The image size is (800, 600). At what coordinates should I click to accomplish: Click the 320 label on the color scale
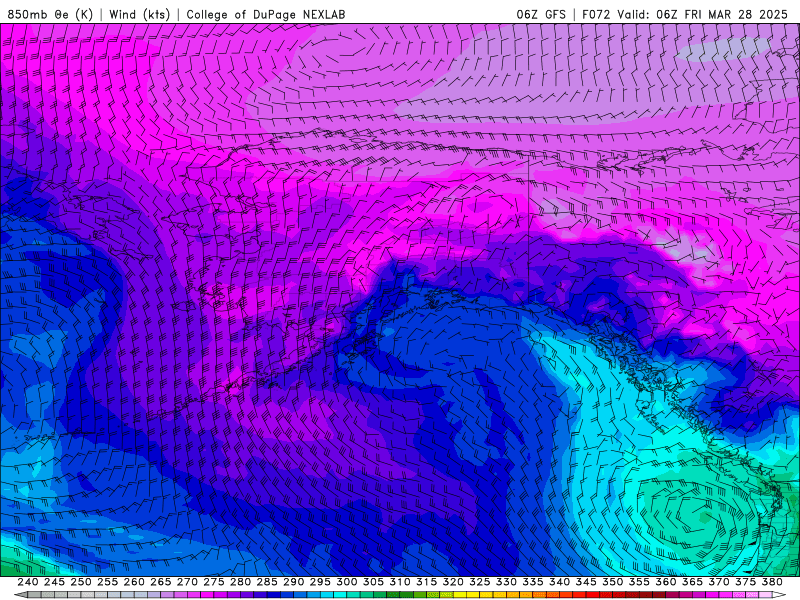coord(453,582)
